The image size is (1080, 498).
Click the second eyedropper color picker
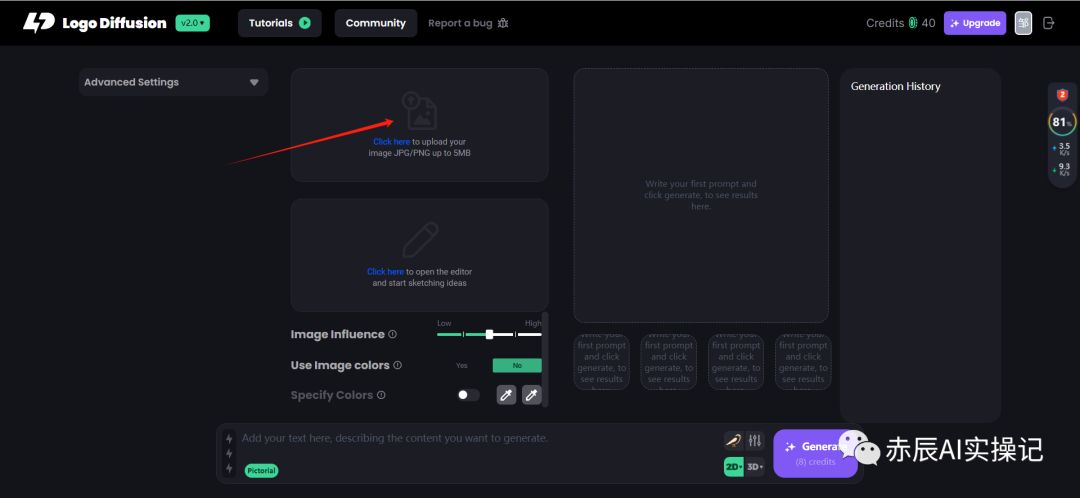(532, 395)
